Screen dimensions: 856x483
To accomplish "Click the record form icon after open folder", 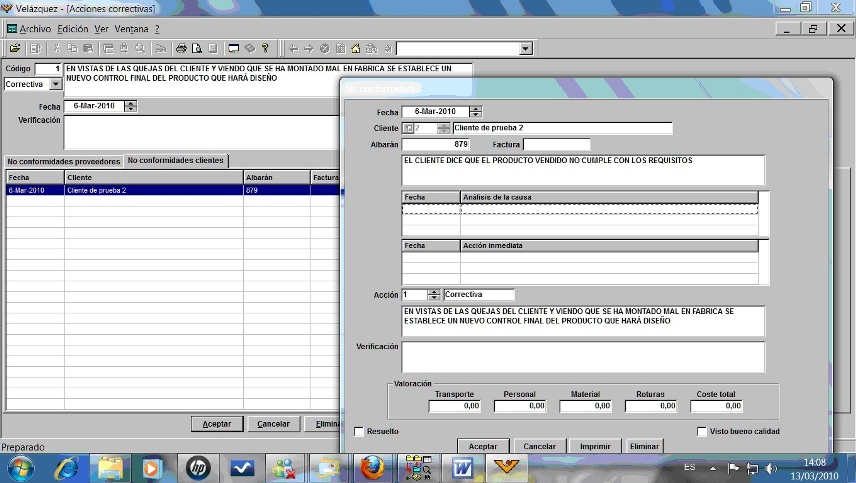I will tap(35, 49).
